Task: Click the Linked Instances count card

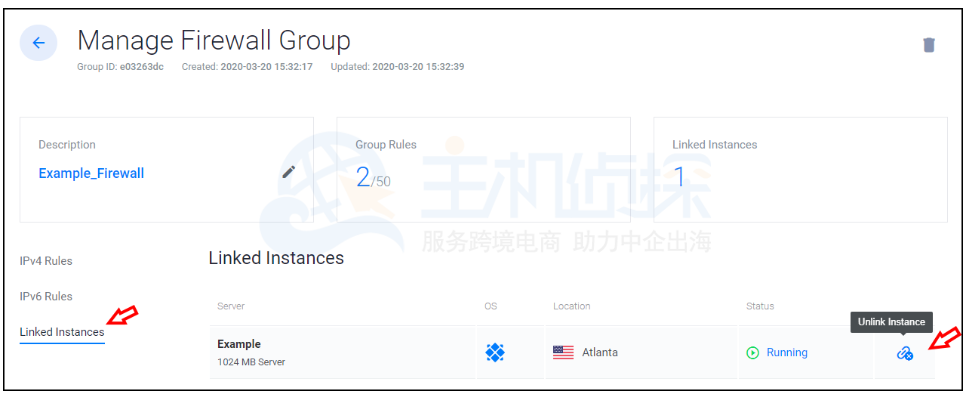Action: 800,170
